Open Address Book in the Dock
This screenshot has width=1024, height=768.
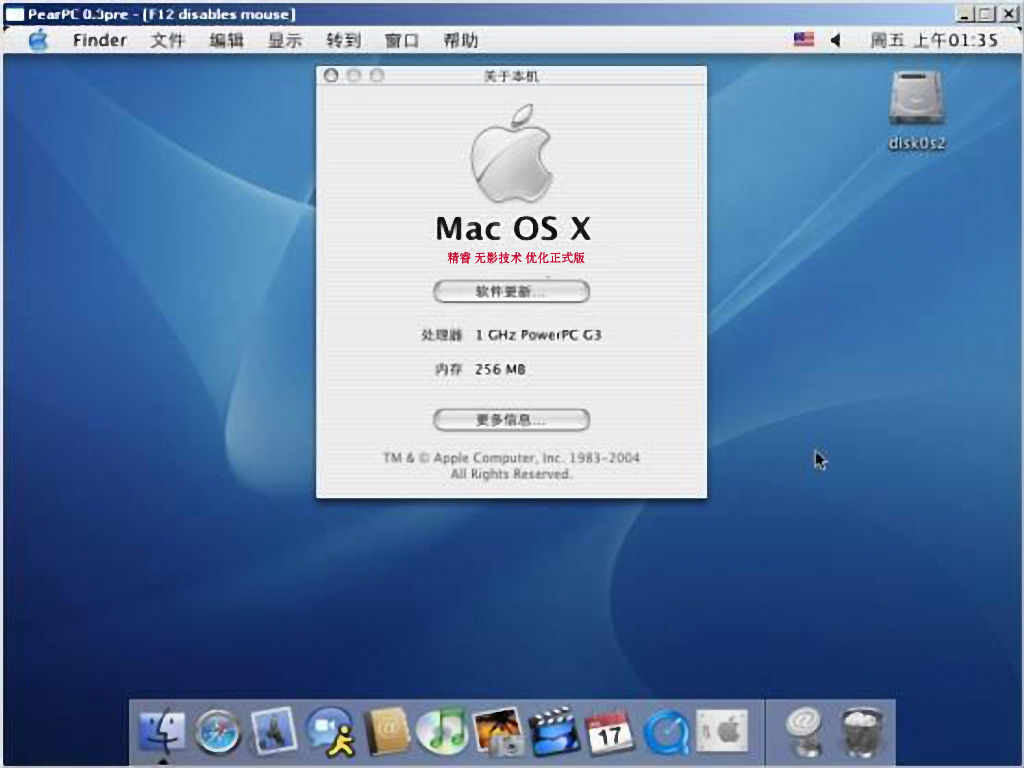tap(386, 732)
